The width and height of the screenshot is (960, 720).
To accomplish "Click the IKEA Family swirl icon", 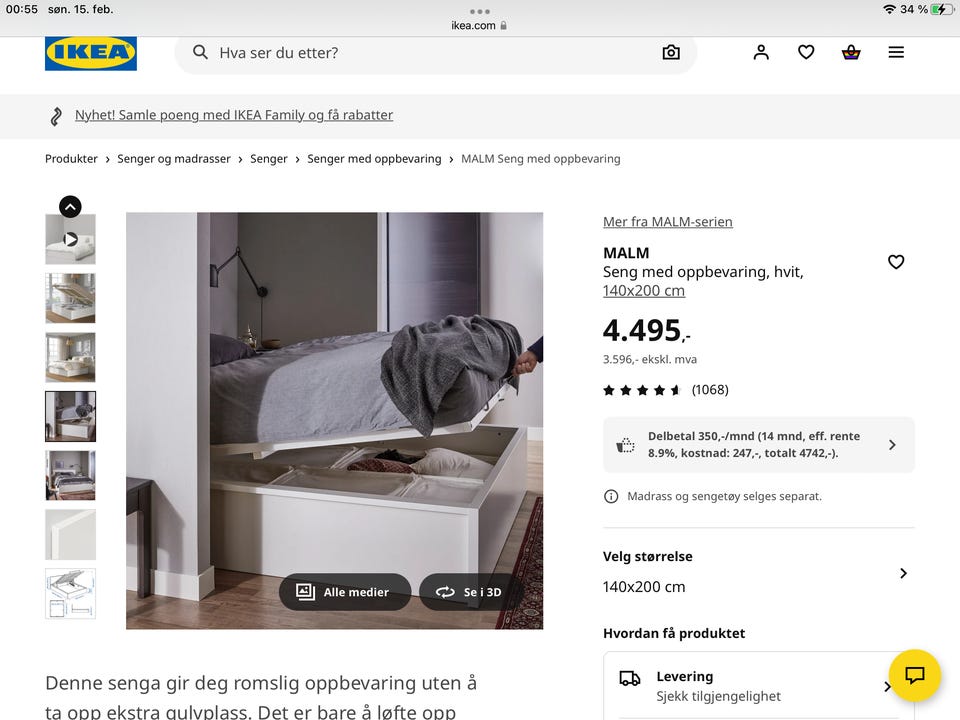I will click(x=56, y=116).
